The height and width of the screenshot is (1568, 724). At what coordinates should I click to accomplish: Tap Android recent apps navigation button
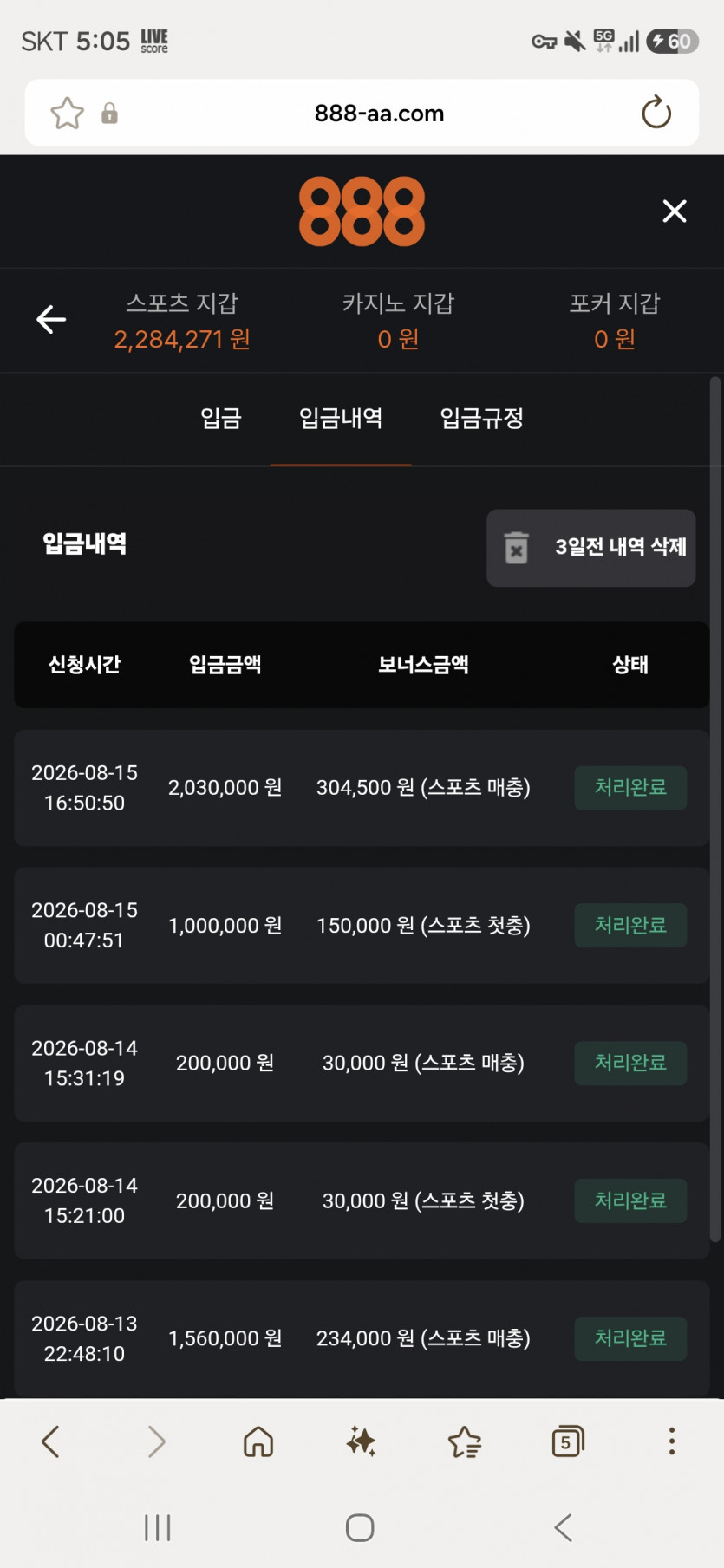158,1528
